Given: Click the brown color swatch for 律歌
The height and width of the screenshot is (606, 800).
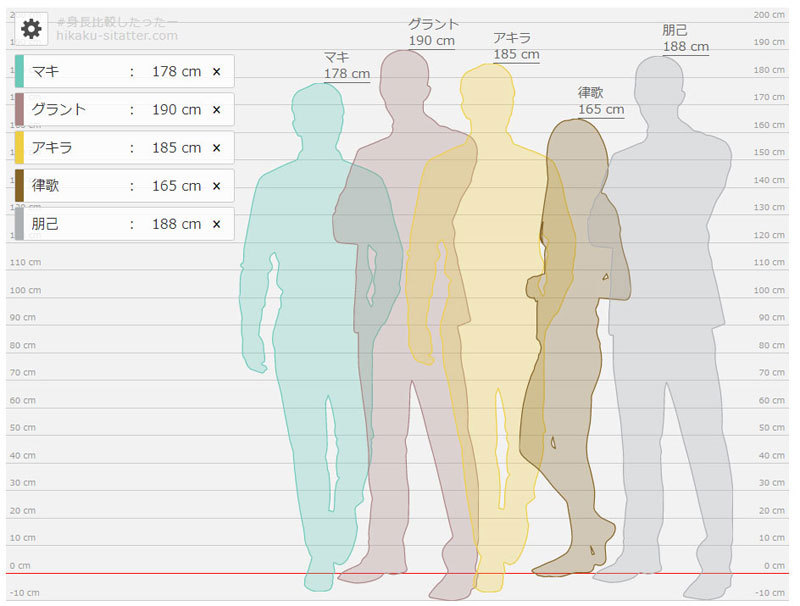Looking at the screenshot, I should pos(19,186).
